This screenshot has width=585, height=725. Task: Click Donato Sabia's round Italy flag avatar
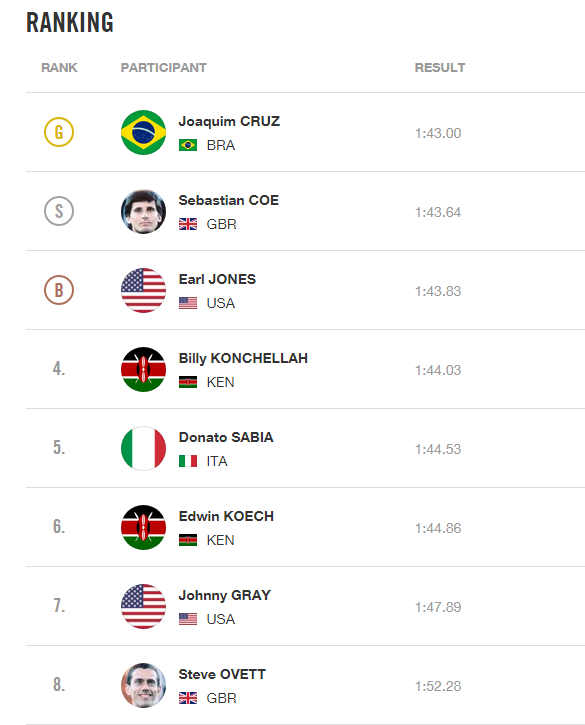143,449
